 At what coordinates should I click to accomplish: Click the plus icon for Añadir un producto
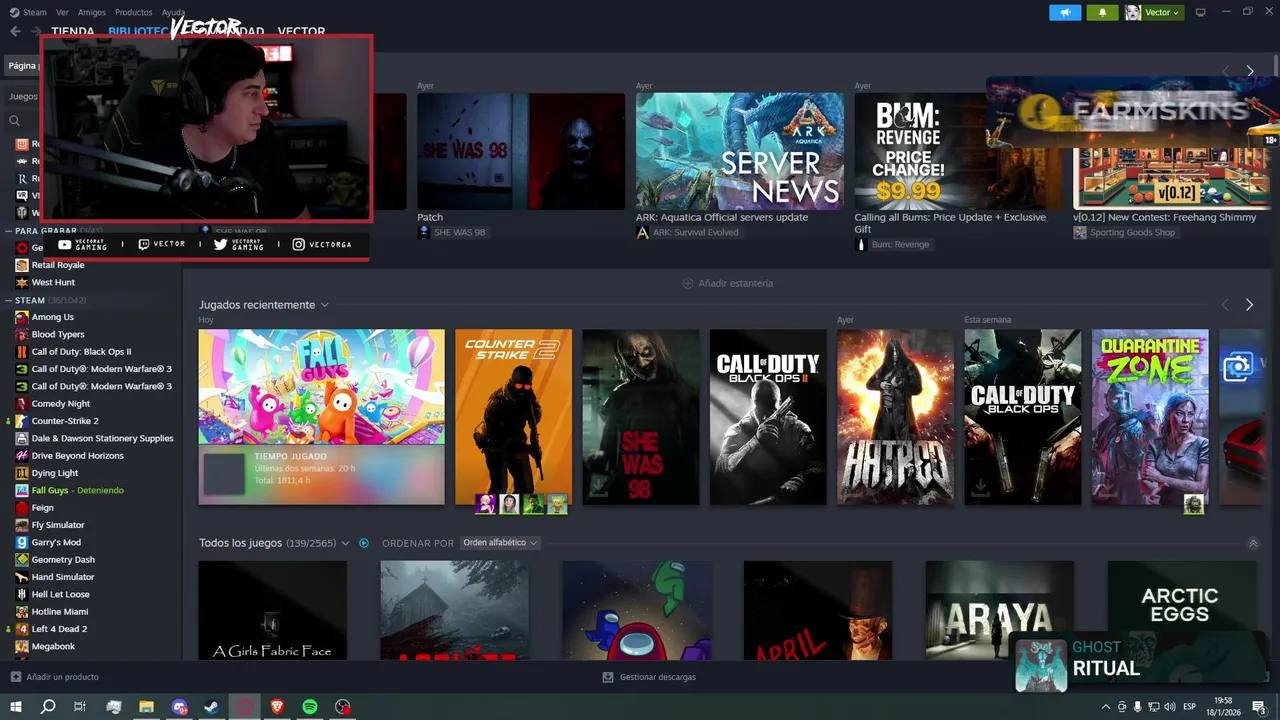coord(15,677)
